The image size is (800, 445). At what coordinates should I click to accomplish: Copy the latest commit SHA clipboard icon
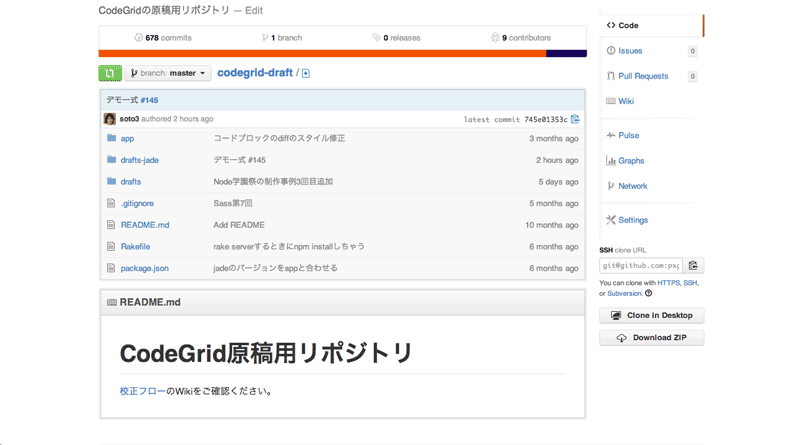(x=575, y=119)
